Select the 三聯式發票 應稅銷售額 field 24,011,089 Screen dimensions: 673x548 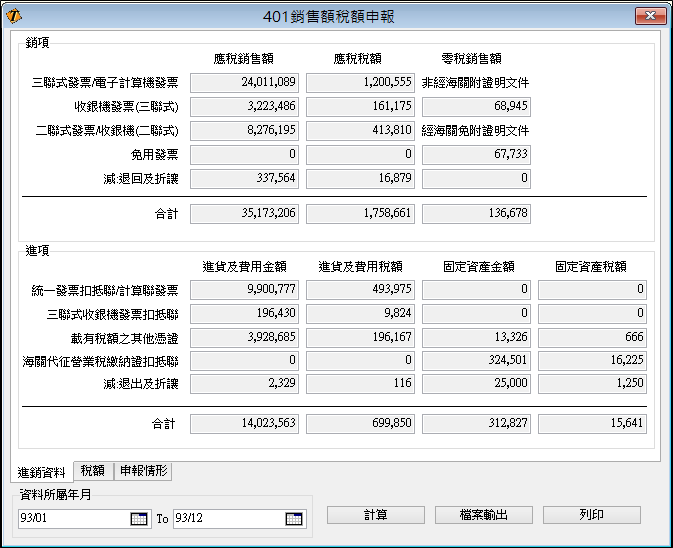click(244, 83)
